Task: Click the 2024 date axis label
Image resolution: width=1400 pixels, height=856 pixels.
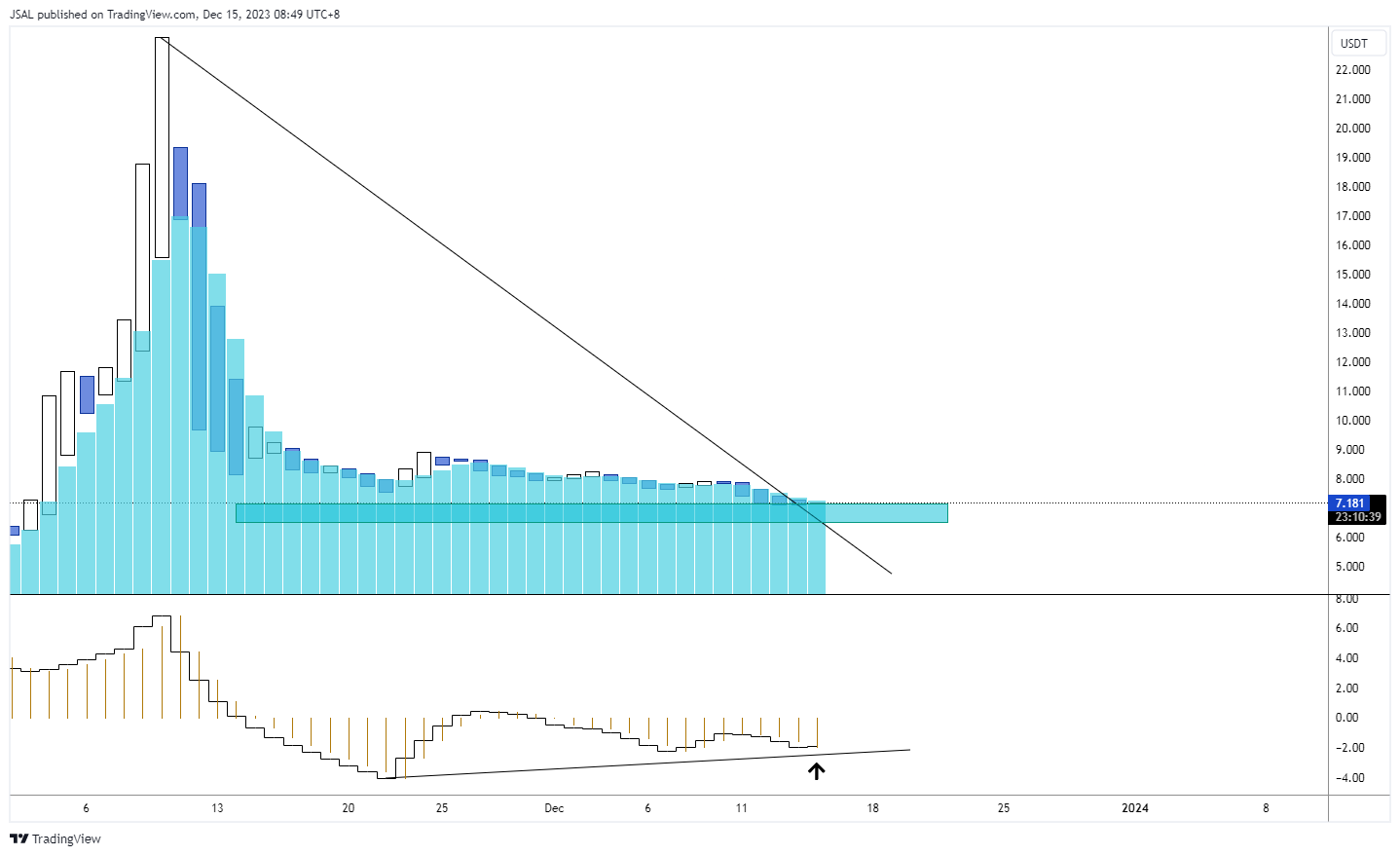Action: 1135,808
